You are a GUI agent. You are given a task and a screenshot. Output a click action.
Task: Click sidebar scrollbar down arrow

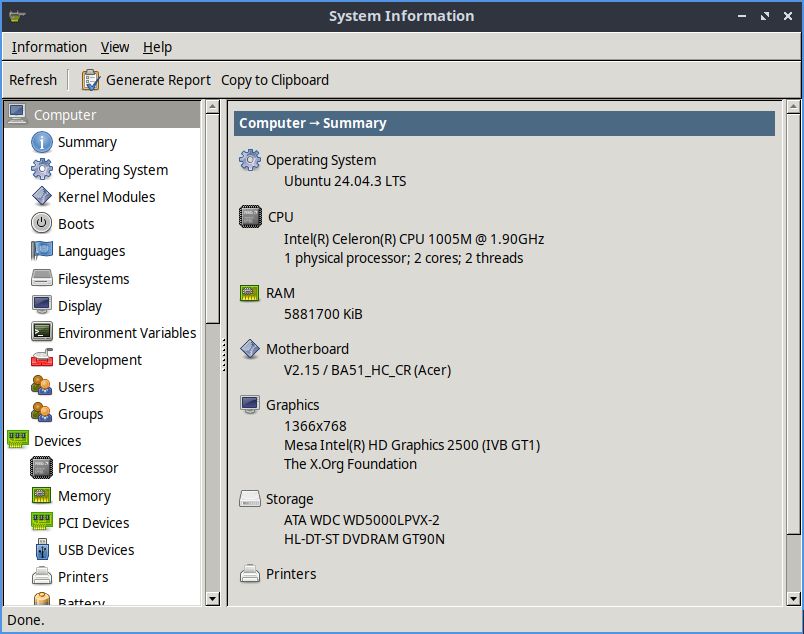tap(212, 598)
